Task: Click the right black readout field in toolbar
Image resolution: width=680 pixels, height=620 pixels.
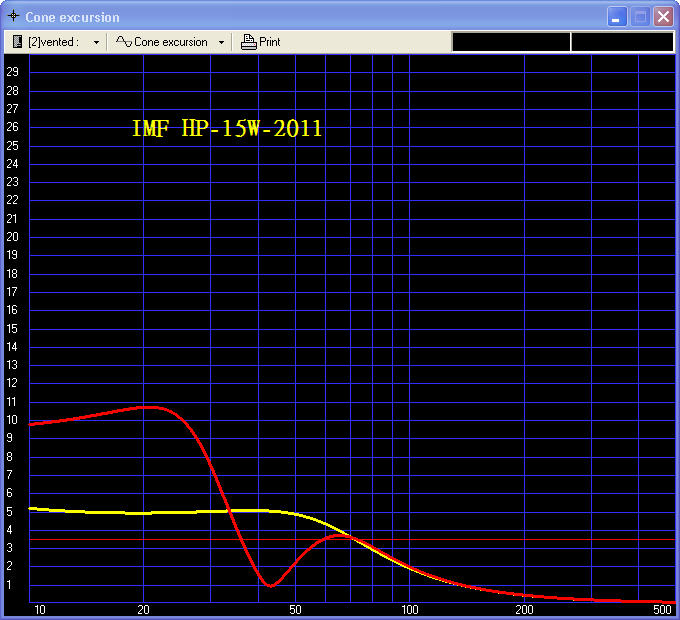Action: click(622, 42)
